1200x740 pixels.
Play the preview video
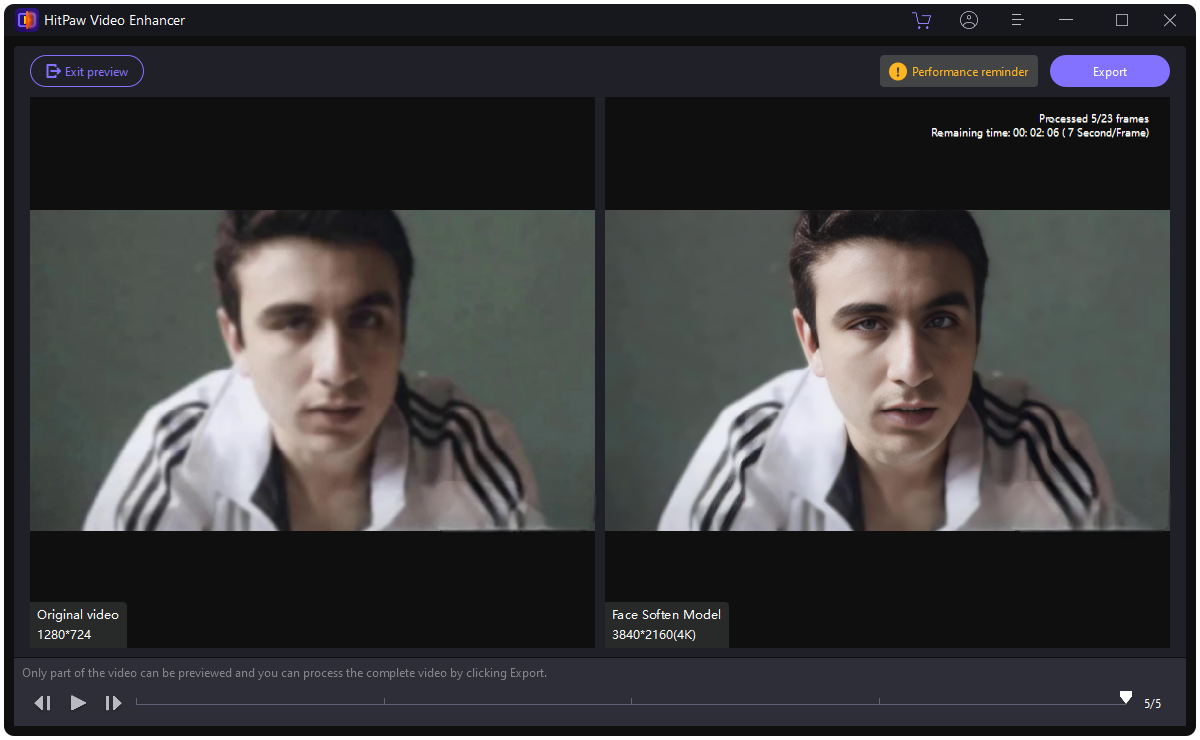click(x=78, y=703)
